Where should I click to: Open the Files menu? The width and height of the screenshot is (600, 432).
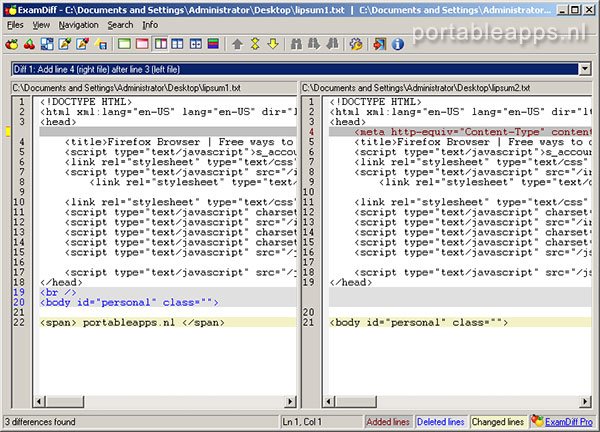(15, 25)
